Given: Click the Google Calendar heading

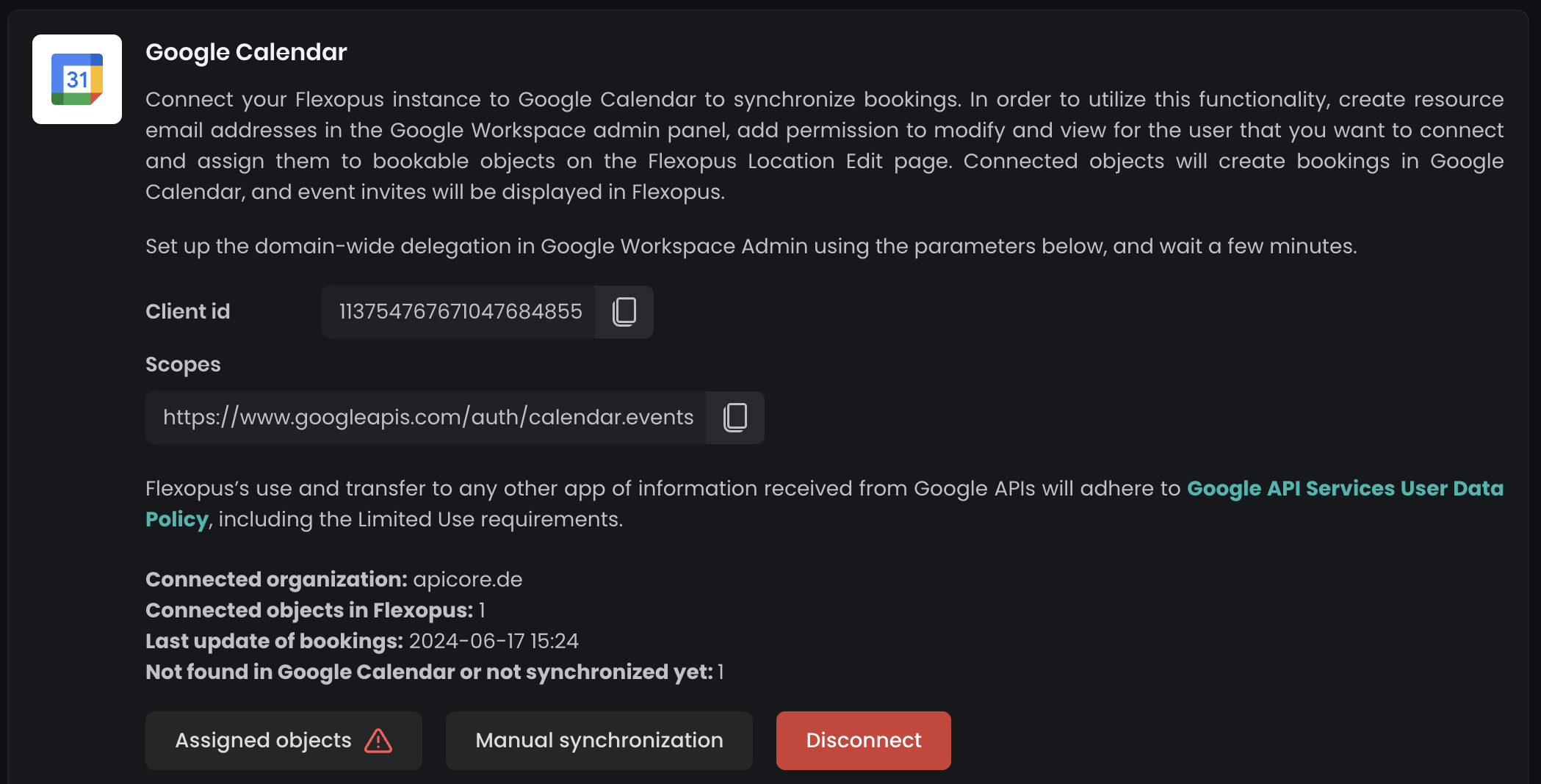Looking at the screenshot, I should (246, 52).
